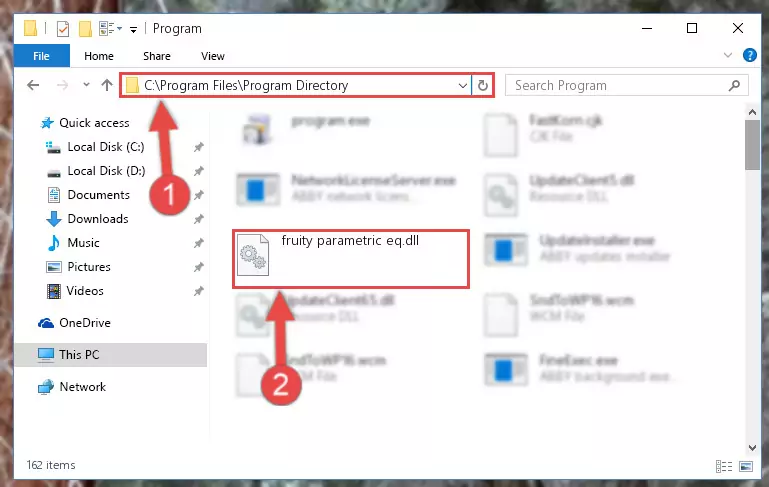Open the File menu

coord(41,56)
